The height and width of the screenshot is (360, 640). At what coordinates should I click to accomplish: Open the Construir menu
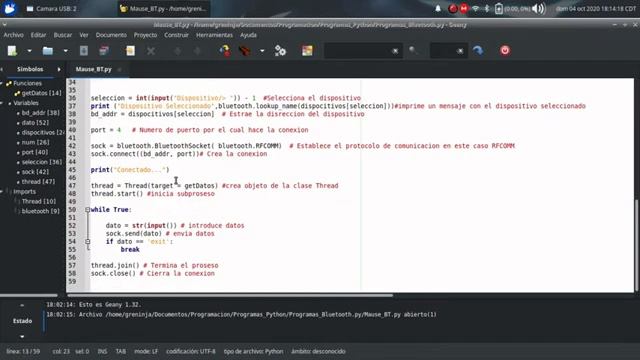176,35
